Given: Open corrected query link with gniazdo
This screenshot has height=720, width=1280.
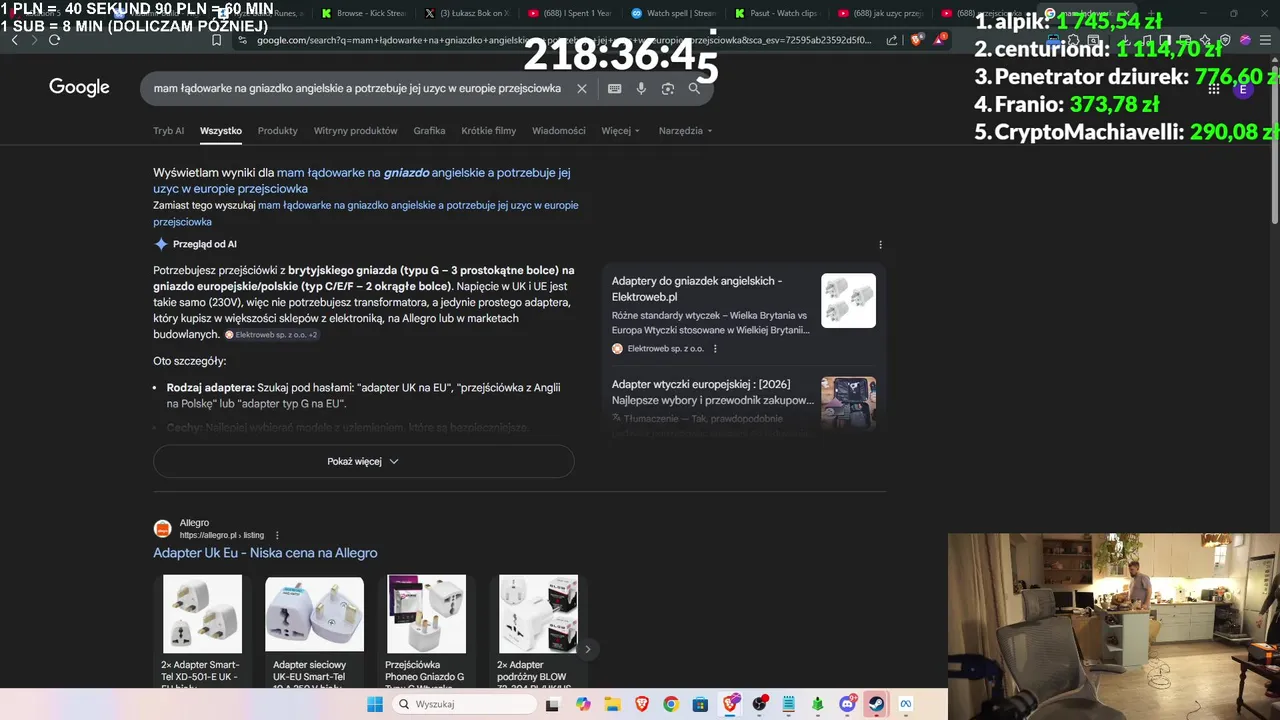Looking at the screenshot, I should 361,180.
